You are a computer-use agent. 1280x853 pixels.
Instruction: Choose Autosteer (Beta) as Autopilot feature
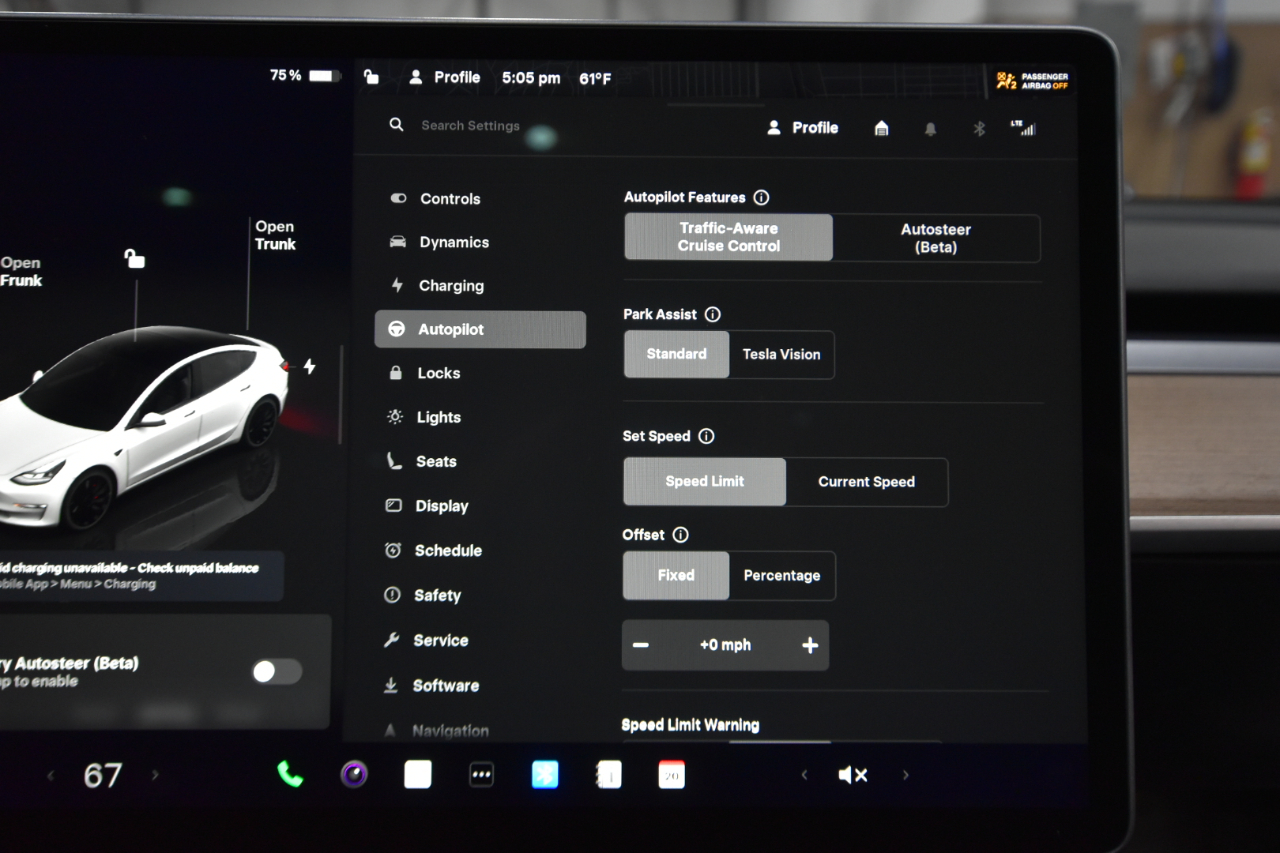[x=936, y=238]
